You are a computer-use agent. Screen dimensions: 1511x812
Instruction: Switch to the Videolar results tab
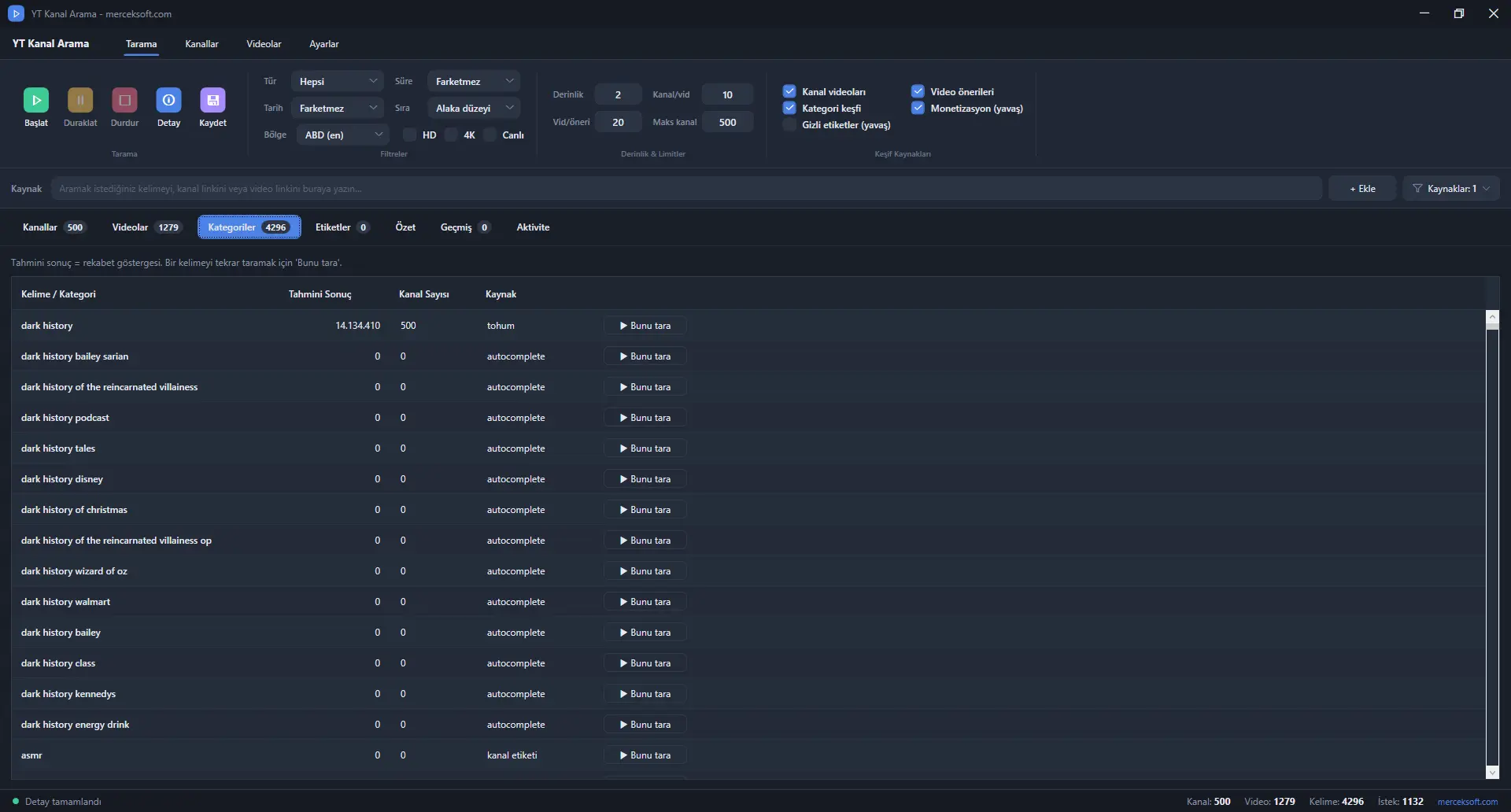pyautogui.click(x=146, y=227)
